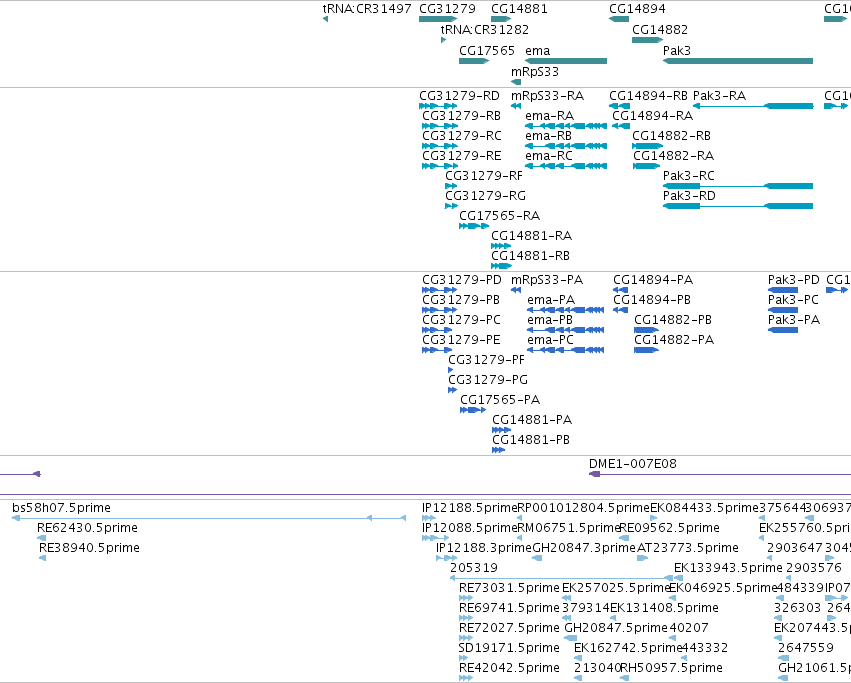Select the tRNA:CR31282 gene label
The image size is (851, 683).
click(x=485, y=29)
